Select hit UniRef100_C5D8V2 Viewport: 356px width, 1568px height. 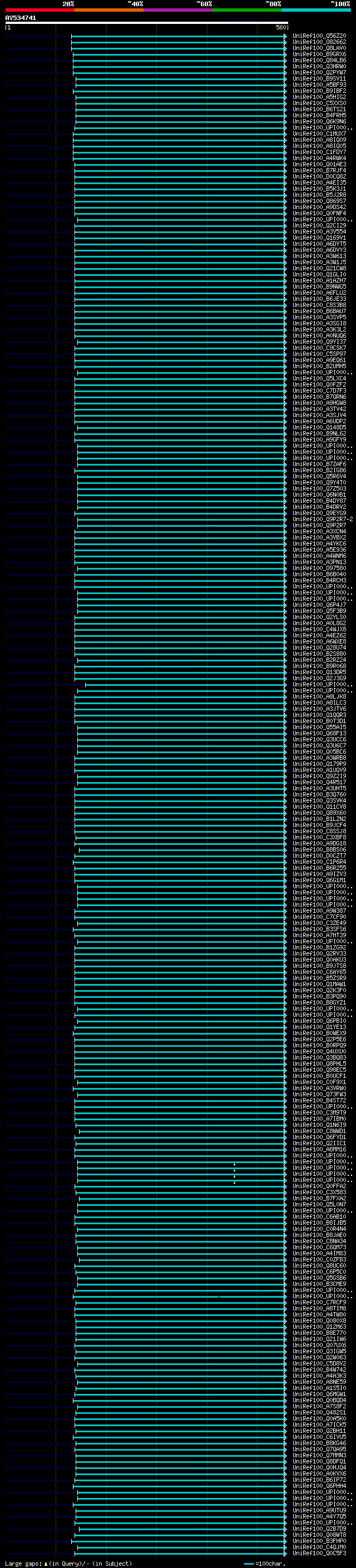(319, 1363)
